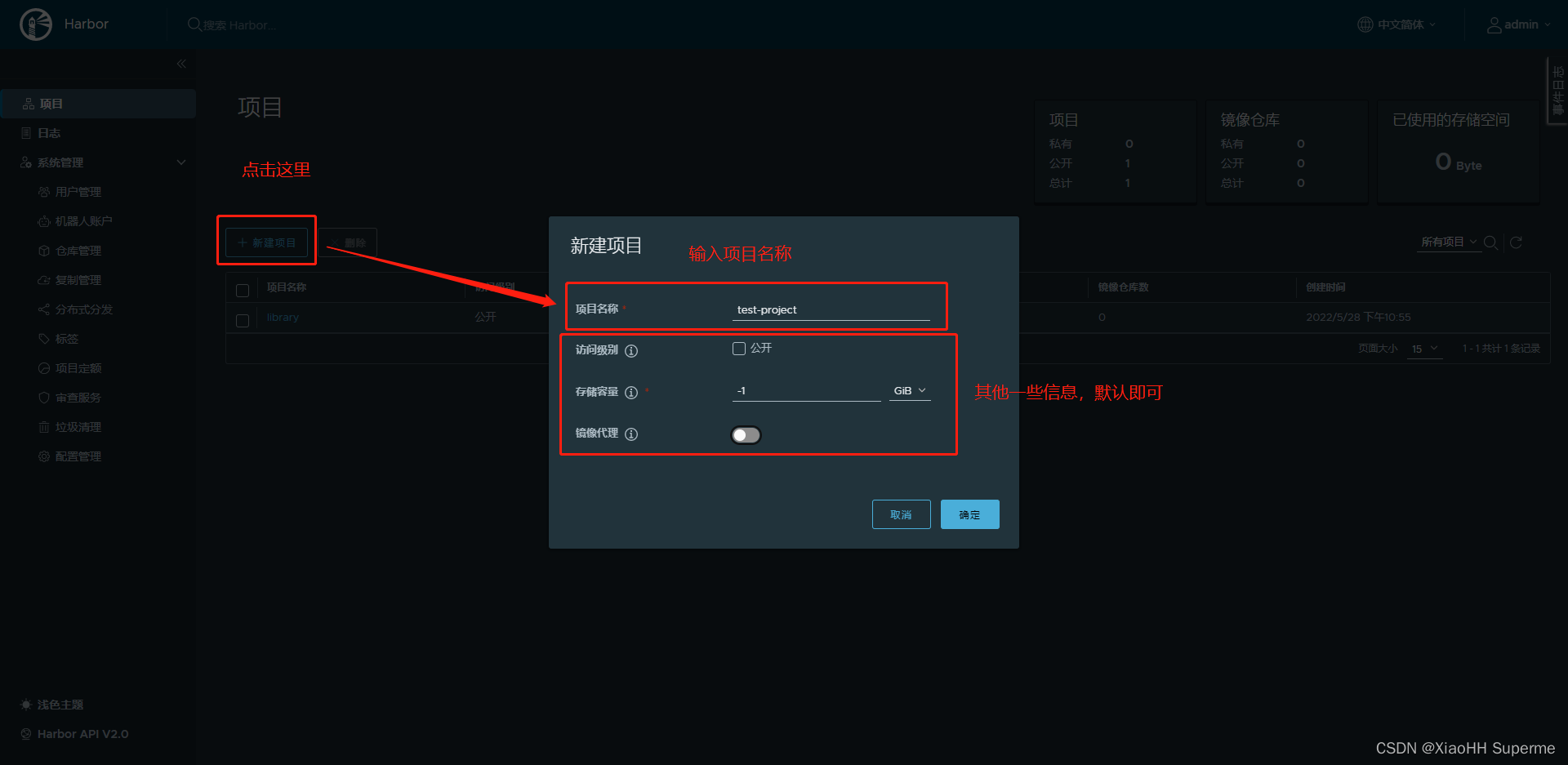Viewport: 1568px width, 765px height.
Task: Open the page size 15 dropdown
Action: [x=1424, y=349]
